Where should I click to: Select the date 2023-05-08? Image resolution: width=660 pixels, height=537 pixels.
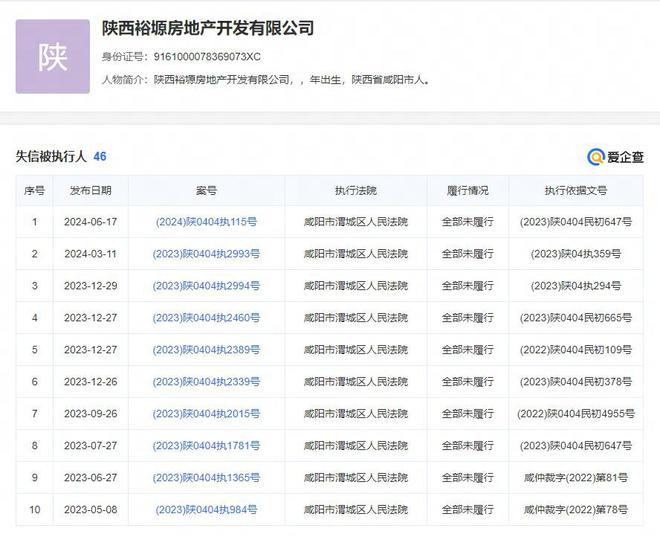click(90, 510)
